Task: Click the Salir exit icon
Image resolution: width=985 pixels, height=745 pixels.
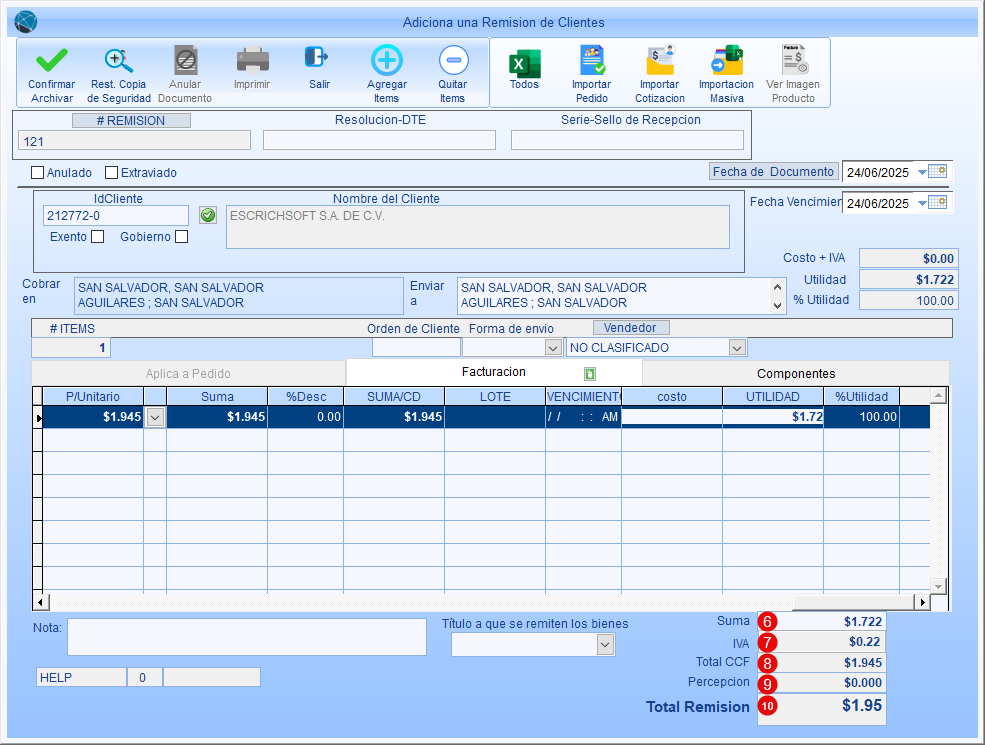Action: pyautogui.click(x=318, y=59)
